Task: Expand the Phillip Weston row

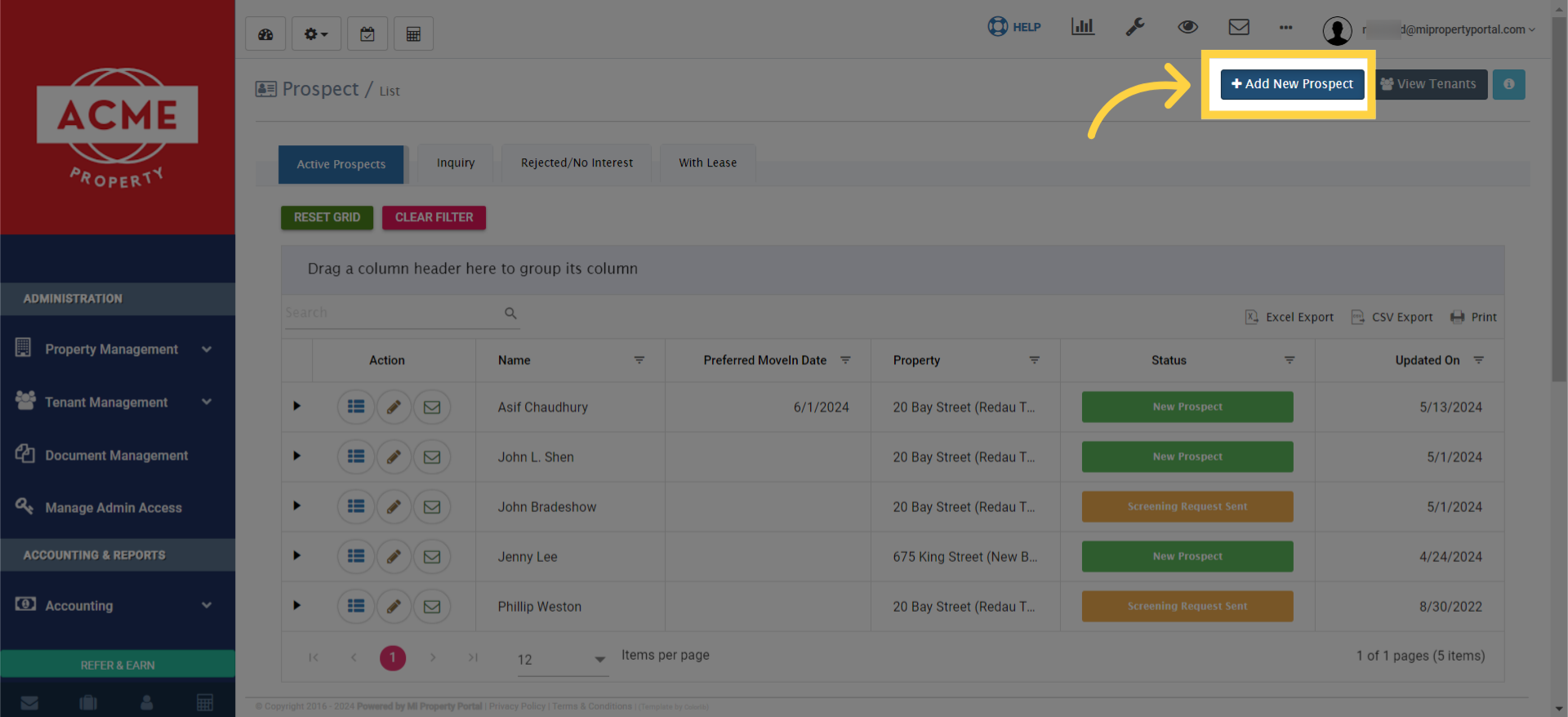Action: click(x=297, y=605)
